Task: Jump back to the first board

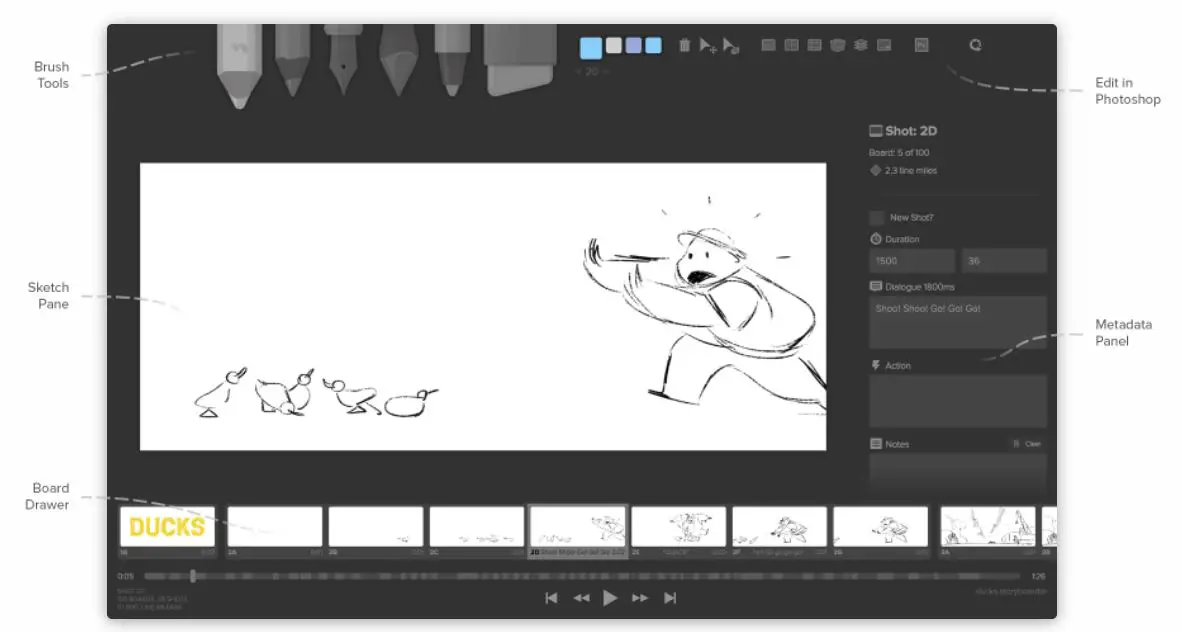Action: pyautogui.click(x=551, y=598)
